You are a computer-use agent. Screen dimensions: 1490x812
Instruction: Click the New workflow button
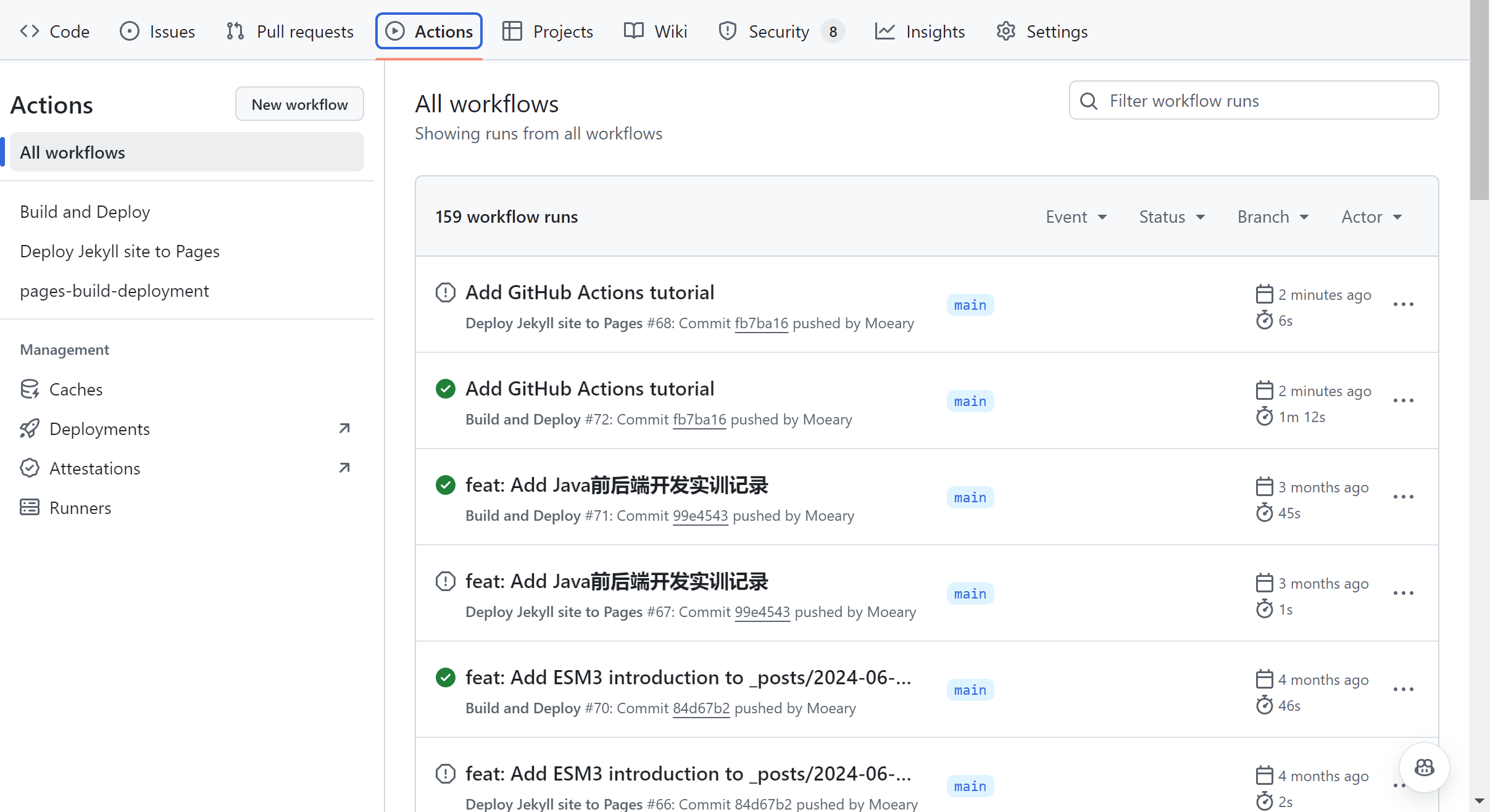click(x=299, y=104)
